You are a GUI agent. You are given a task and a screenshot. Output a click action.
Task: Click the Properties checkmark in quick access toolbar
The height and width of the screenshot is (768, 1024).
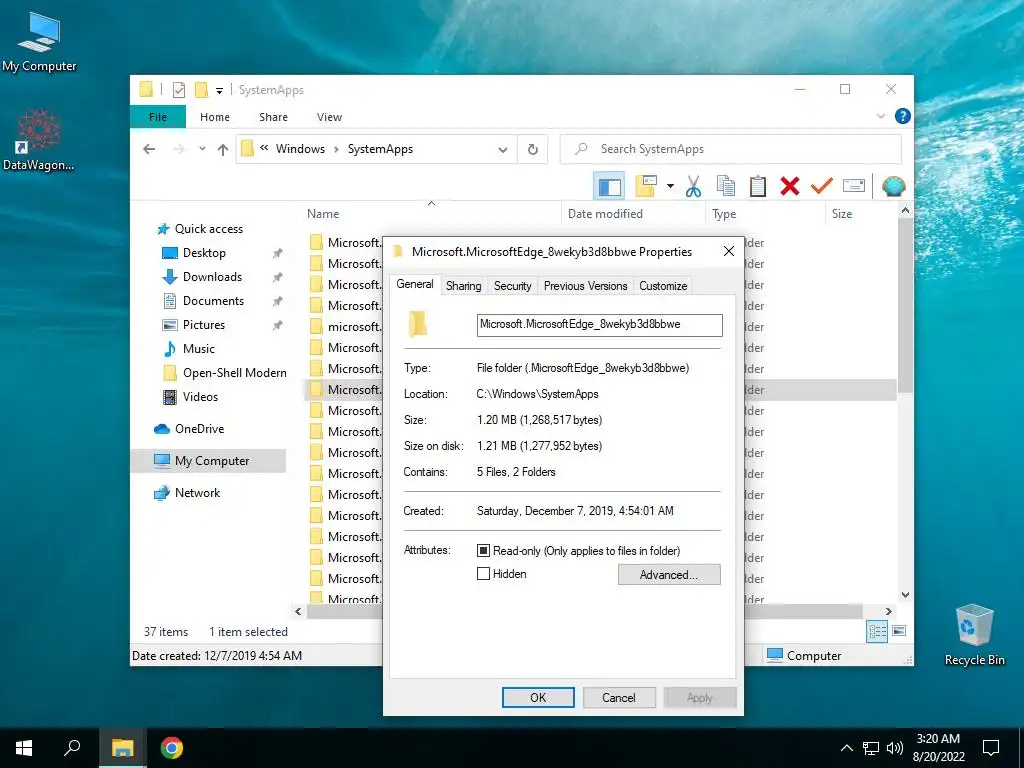coord(179,90)
